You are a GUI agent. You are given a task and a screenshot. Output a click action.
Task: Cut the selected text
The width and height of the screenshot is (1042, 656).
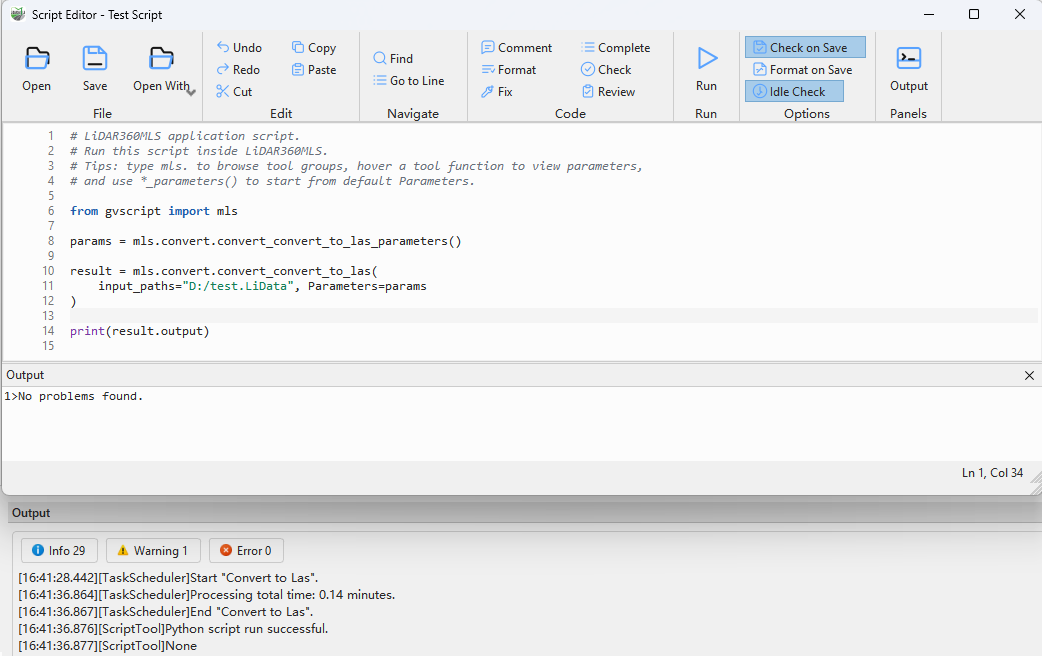(x=234, y=92)
